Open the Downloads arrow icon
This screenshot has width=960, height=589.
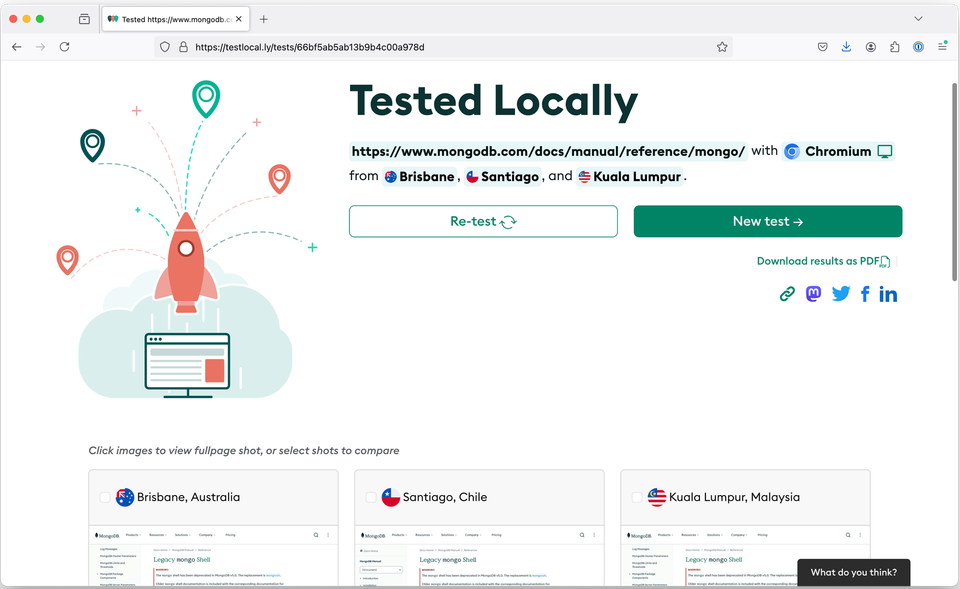846,47
